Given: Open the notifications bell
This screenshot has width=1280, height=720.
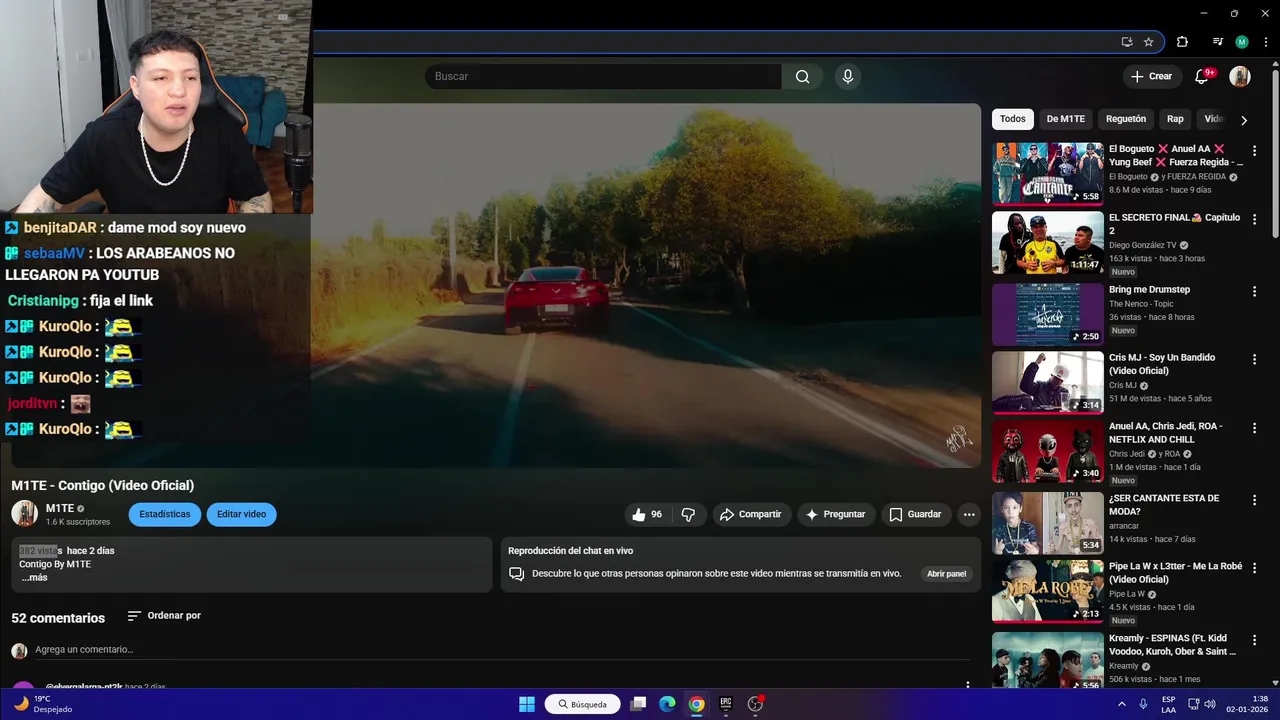Looking at the screenshot, I should click(1203, 76).
